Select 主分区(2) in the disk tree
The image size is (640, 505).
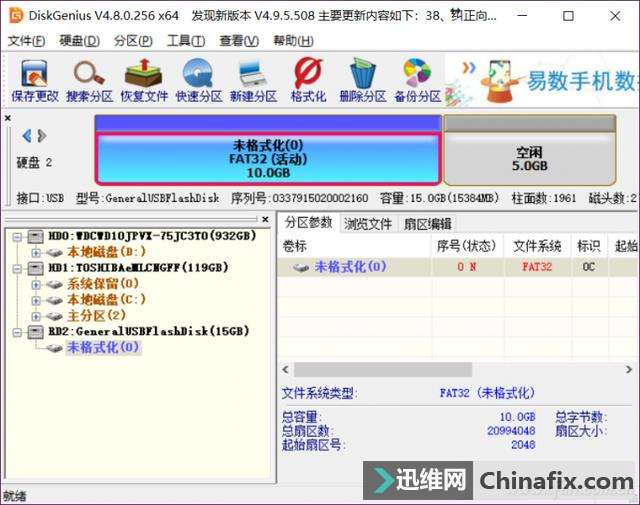96,316
